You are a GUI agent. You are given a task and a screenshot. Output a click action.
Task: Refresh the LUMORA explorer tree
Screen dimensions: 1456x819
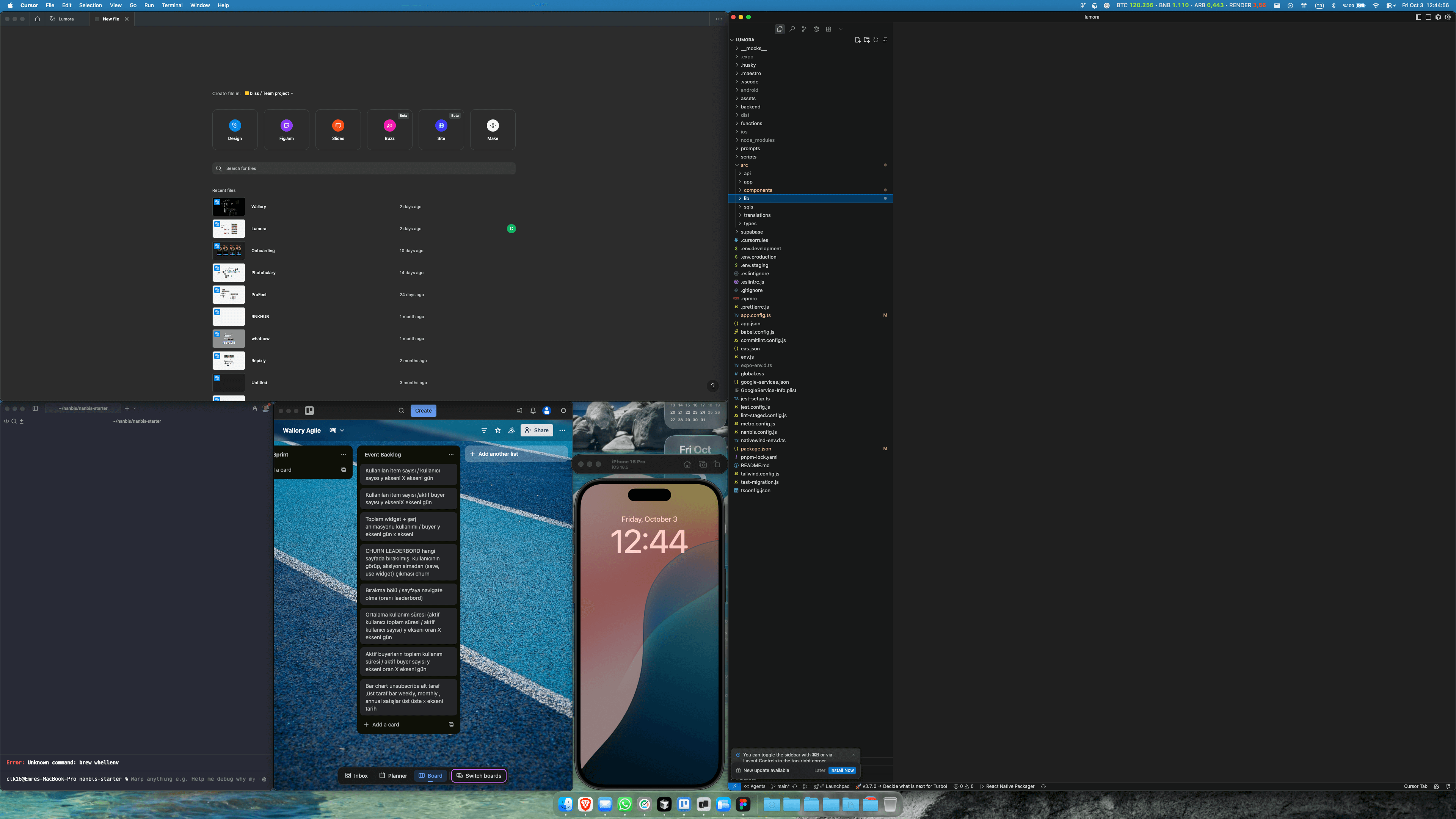coord(875,39)
